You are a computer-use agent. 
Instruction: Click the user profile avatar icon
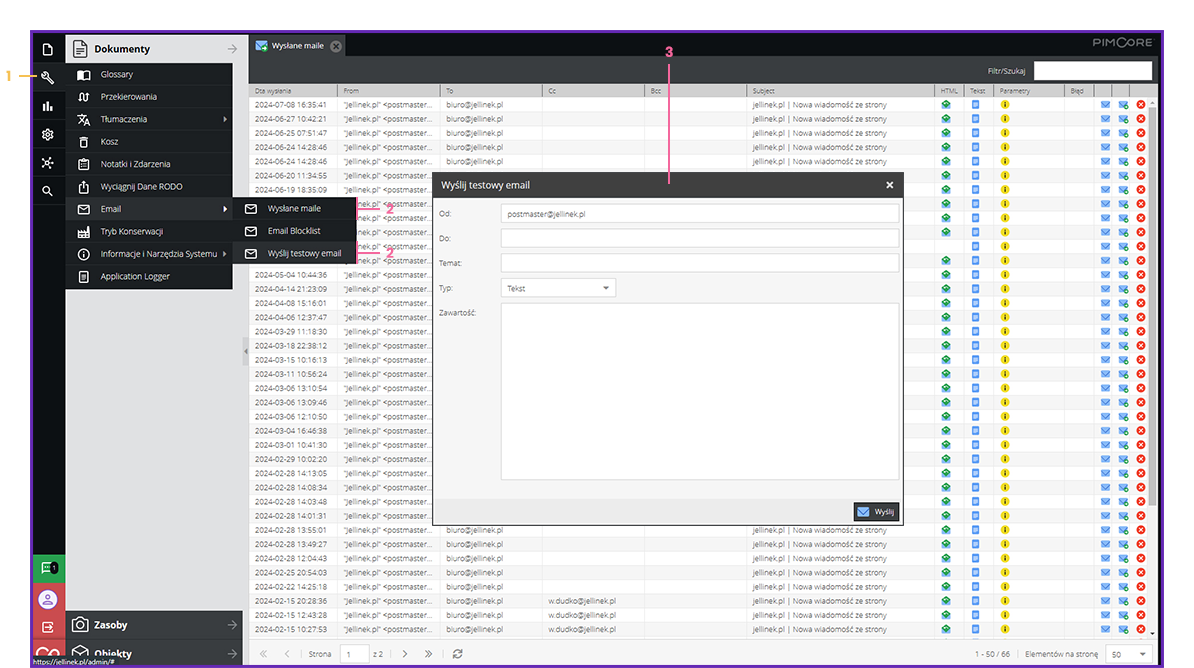(x=48, y=599)
